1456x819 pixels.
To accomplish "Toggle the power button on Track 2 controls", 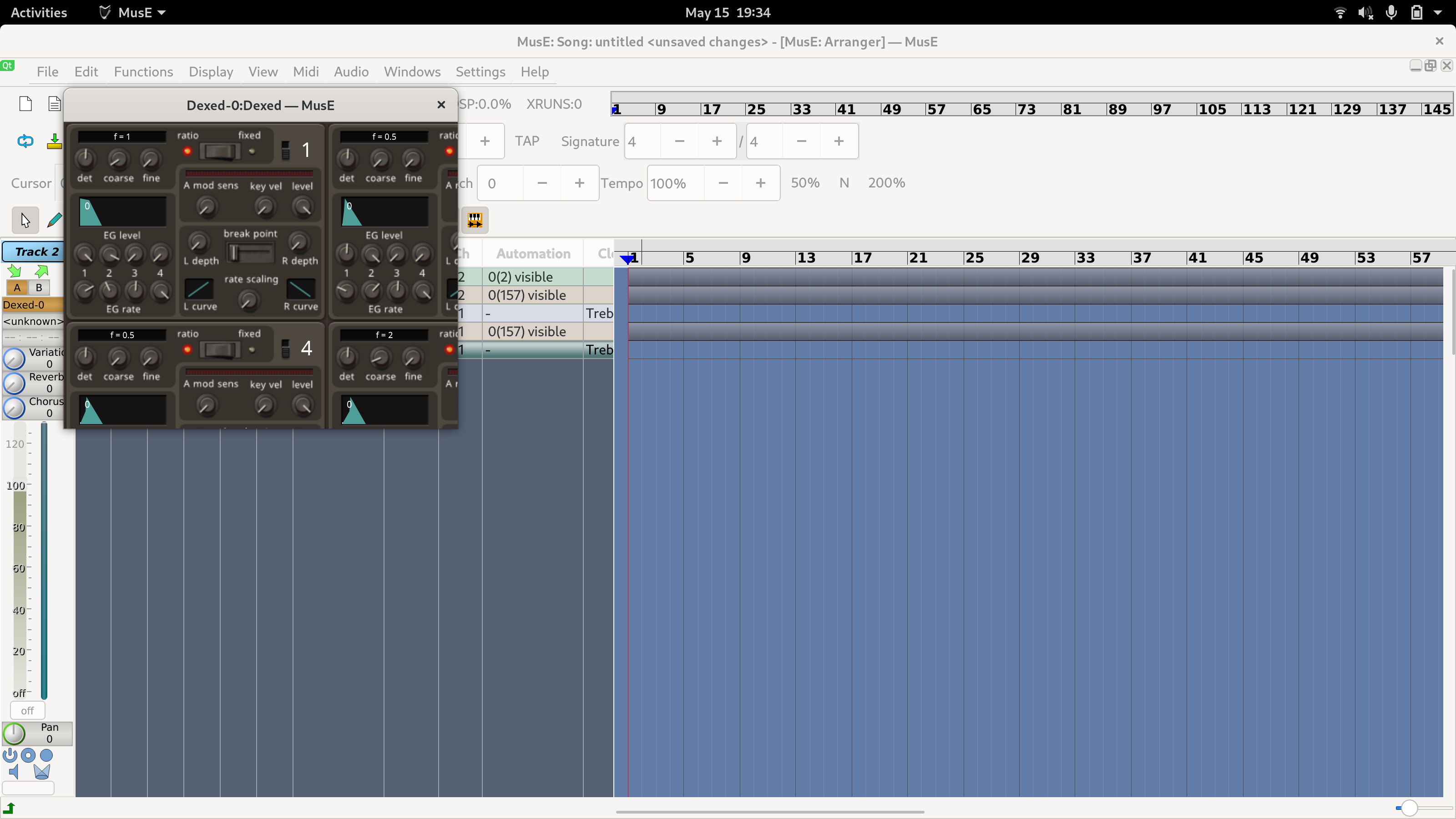I will (x=10, y=755).
